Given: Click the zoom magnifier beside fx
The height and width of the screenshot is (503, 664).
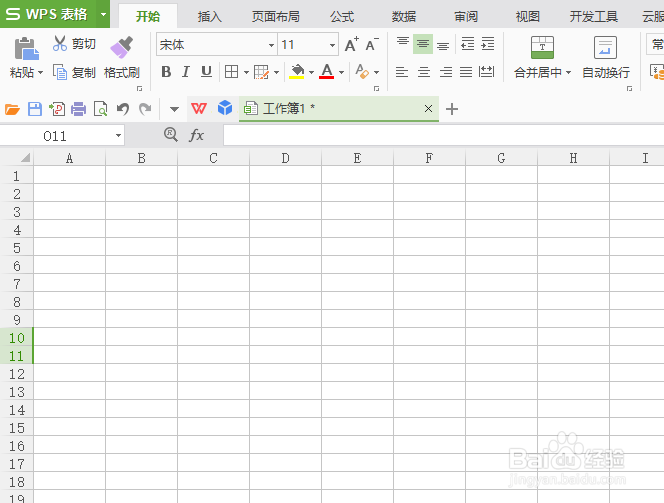Looking at the screenshot, I should pos(171,135).
